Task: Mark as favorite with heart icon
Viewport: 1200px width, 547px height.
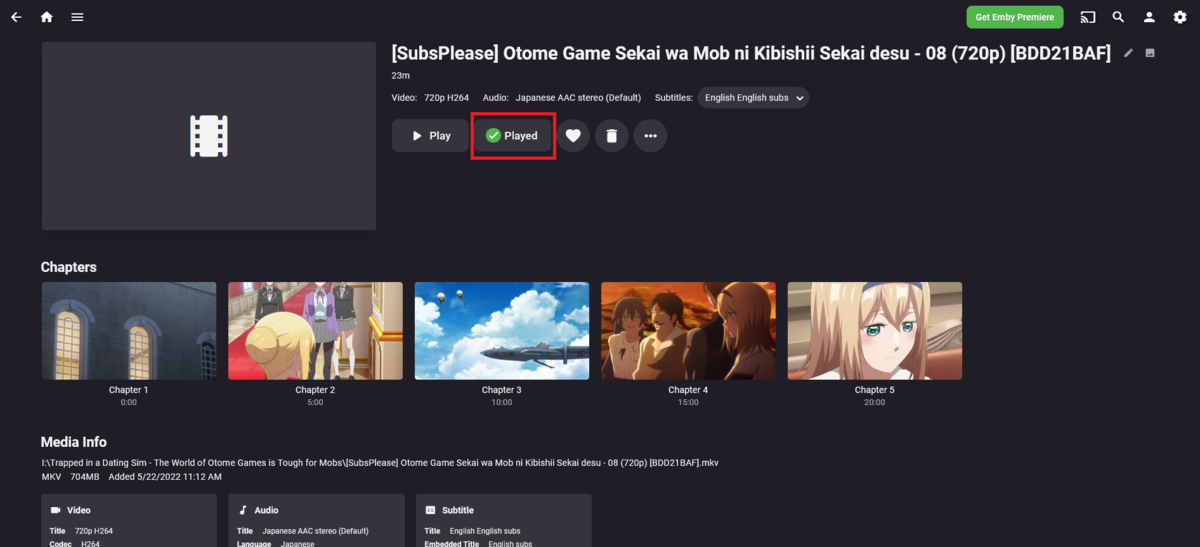Action: point(573,136)
